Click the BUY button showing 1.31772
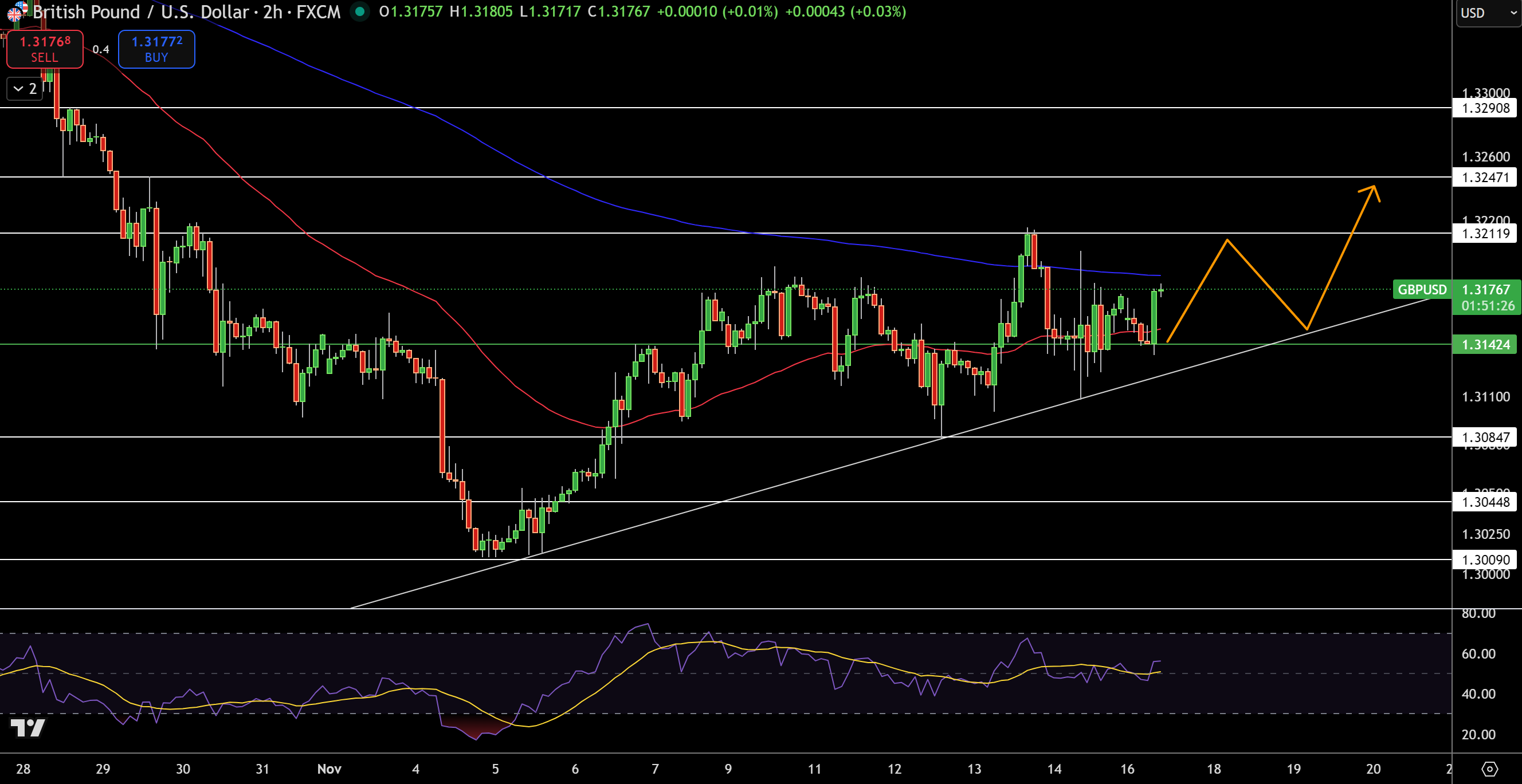Viewport: 1522px width, 784px height. pyautogui.click(x=156, y=49)
